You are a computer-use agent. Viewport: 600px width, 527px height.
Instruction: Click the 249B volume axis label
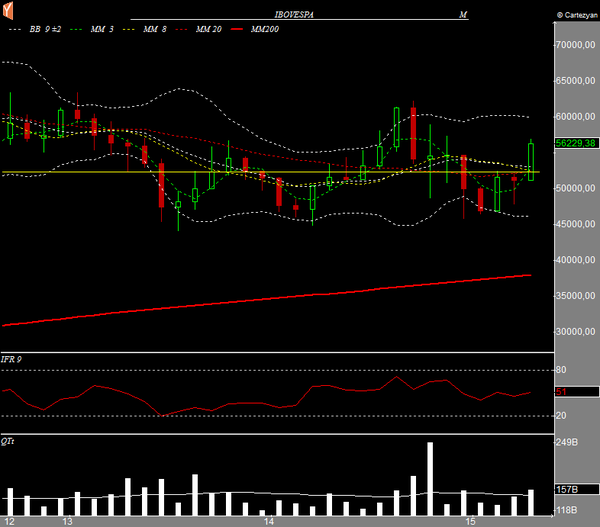pyautogui.click(x=567, y=442)
